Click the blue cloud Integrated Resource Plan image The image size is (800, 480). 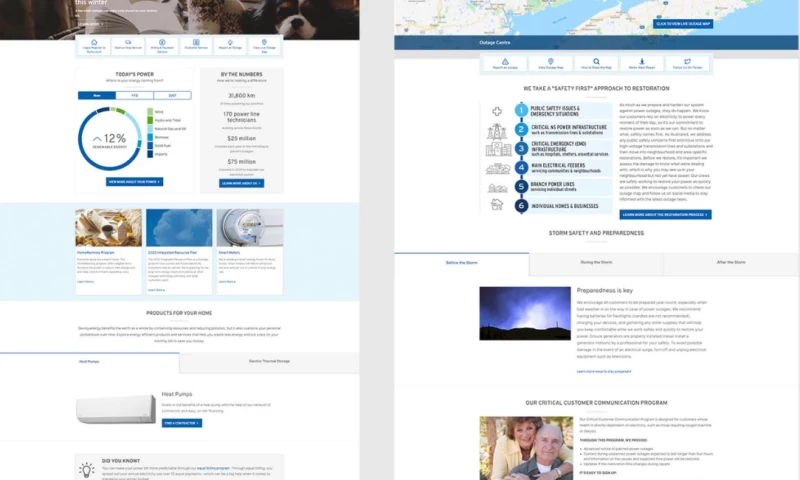point(179,228)
